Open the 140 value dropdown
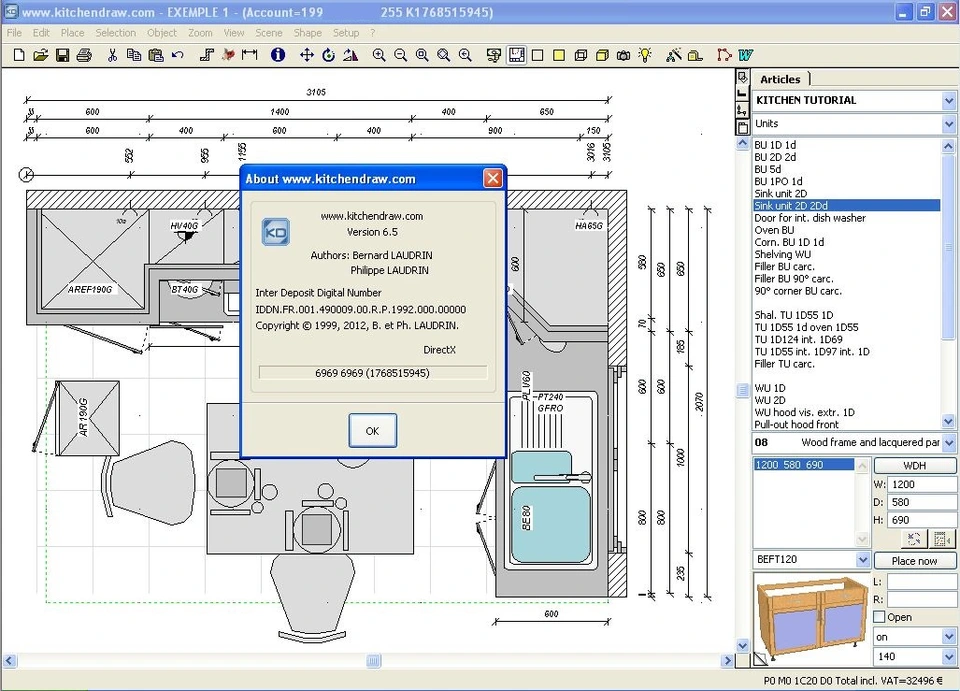This screenshot has width=960, height=691. [948, 657]
